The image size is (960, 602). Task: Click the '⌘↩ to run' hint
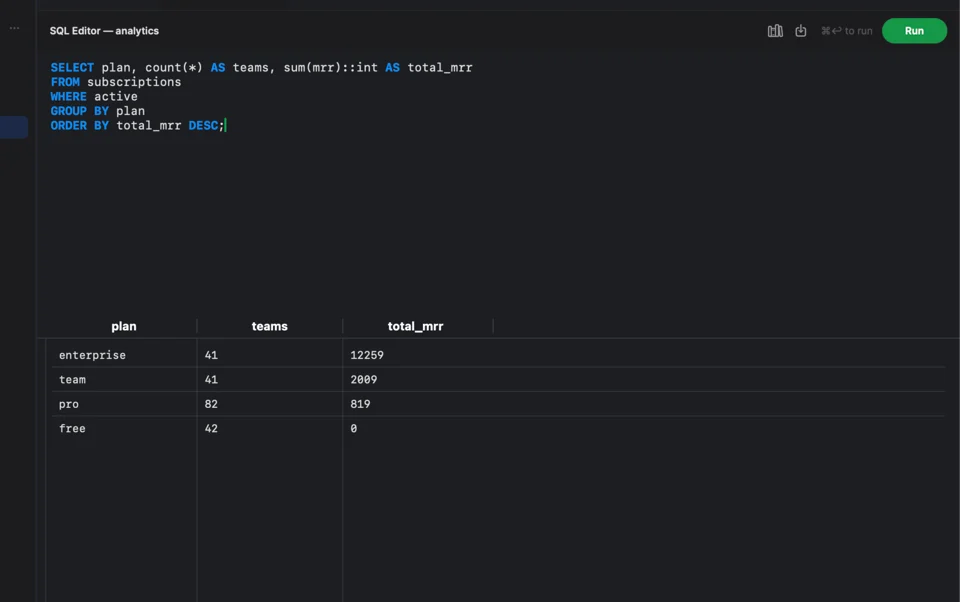pos(847,31)
